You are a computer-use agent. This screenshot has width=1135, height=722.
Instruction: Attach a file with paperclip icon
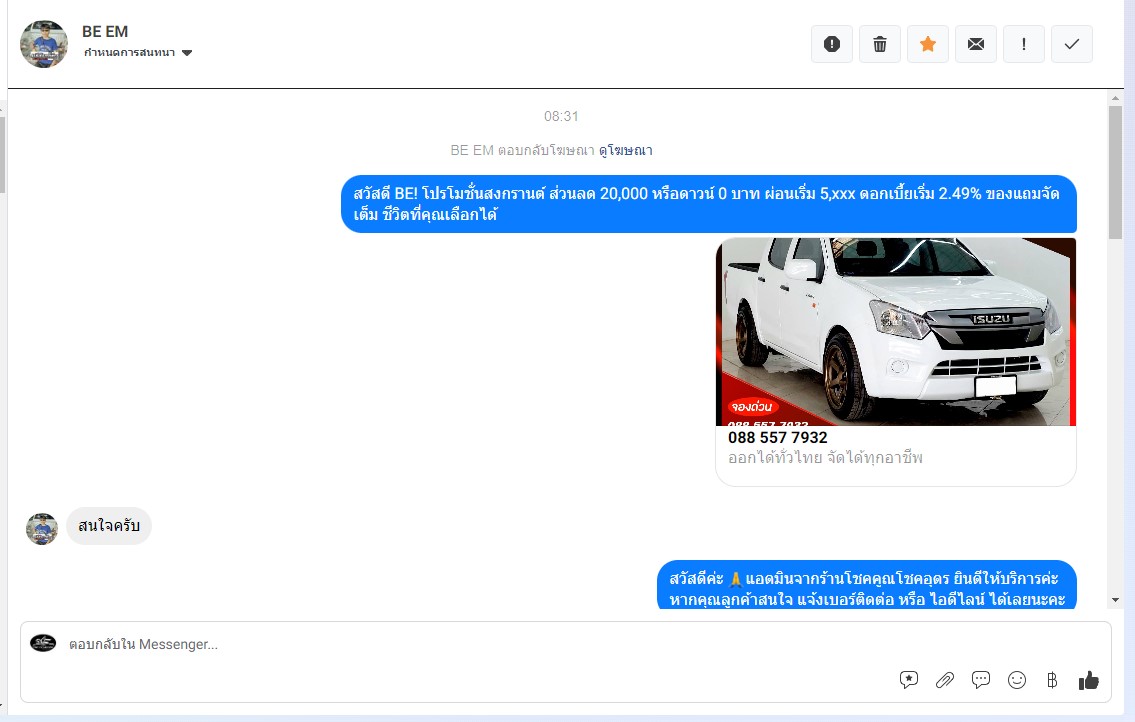click(945, 680)
